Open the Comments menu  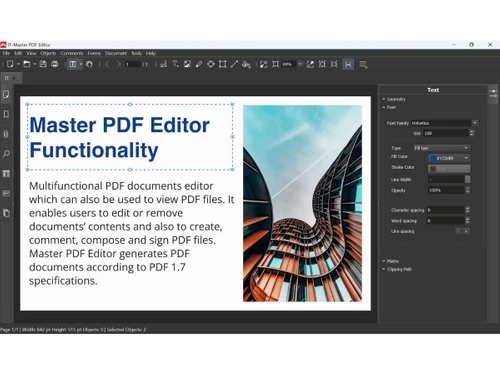pyautogui.click(x=72, y=53)
